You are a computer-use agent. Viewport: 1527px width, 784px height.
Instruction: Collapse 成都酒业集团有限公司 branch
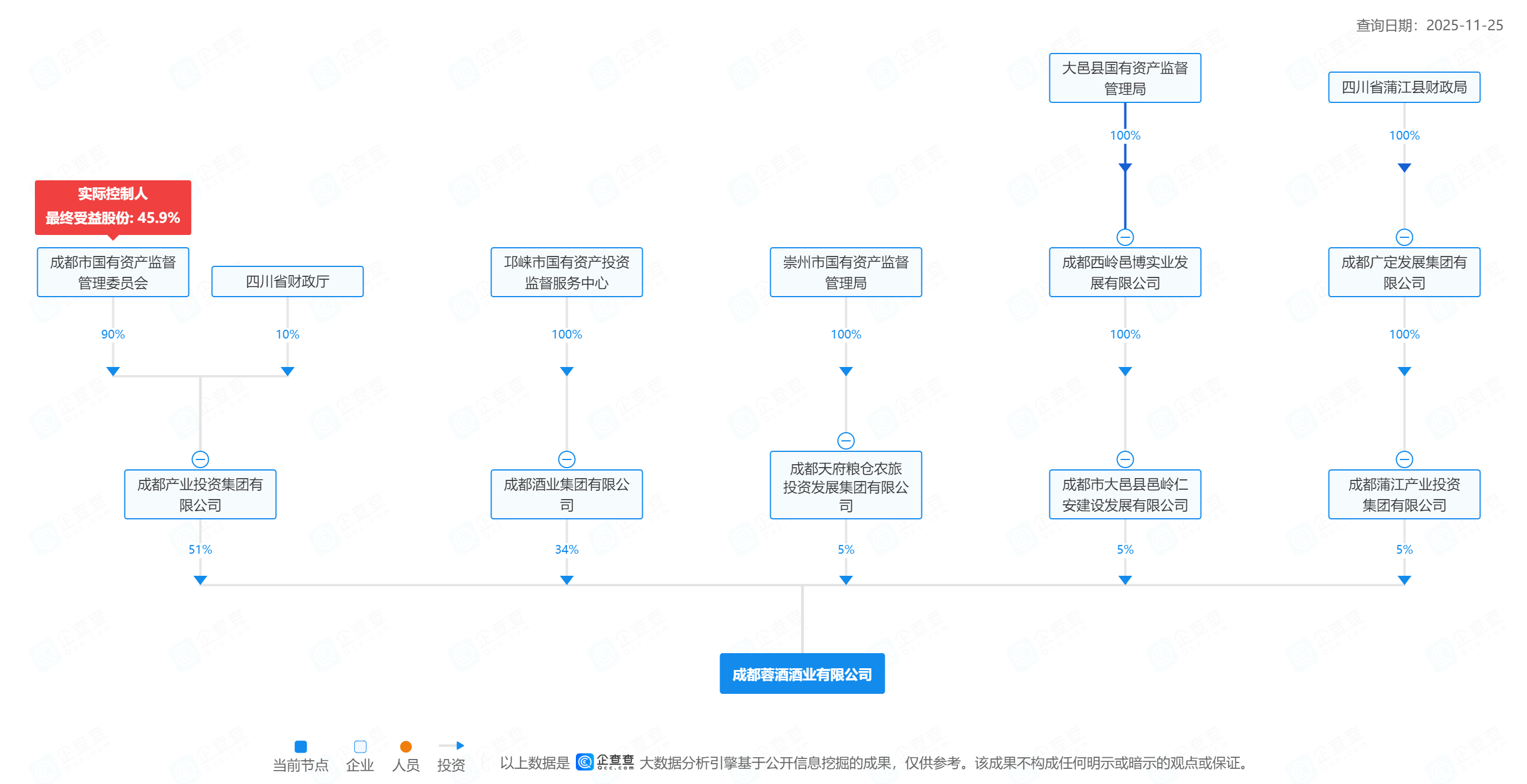coord(567,459)
